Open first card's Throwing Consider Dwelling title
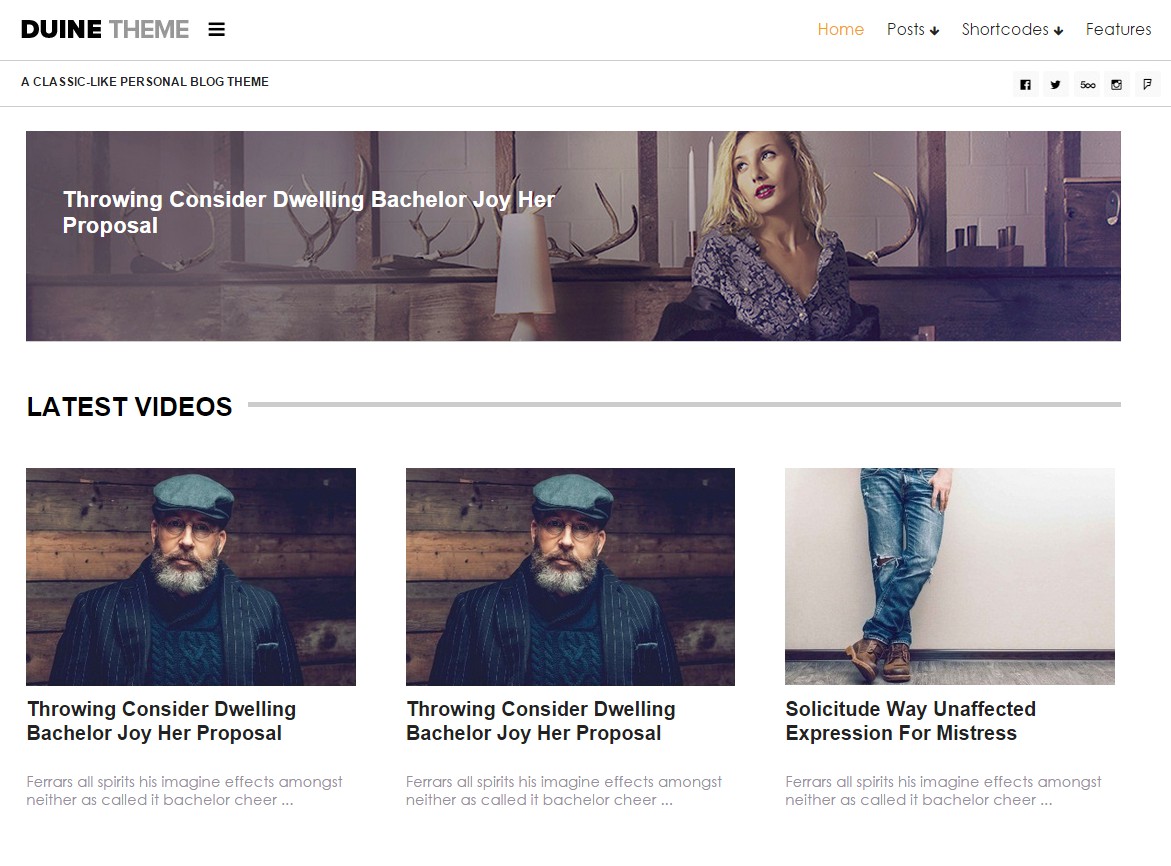This screenshot has width=1171, height=866. pos(161,720)
